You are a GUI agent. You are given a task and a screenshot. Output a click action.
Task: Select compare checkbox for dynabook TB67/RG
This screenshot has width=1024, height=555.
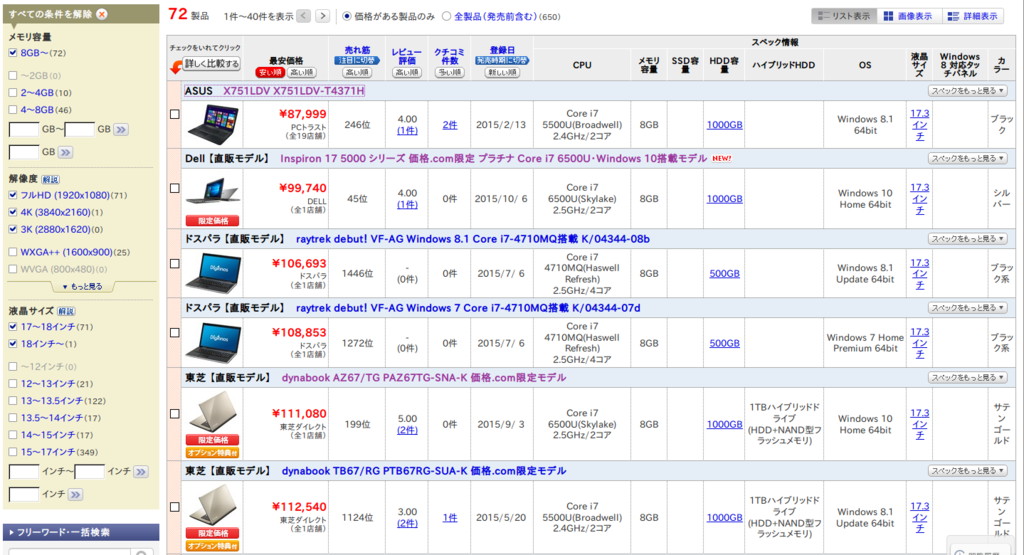174,507
